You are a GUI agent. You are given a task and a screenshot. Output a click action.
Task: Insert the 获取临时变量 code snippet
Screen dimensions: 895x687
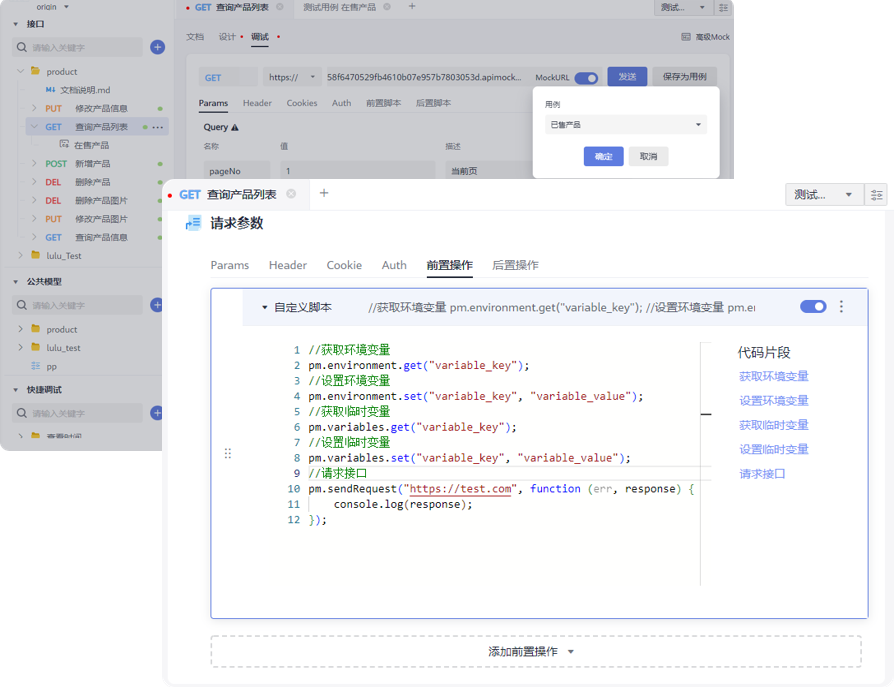(773, 425)
